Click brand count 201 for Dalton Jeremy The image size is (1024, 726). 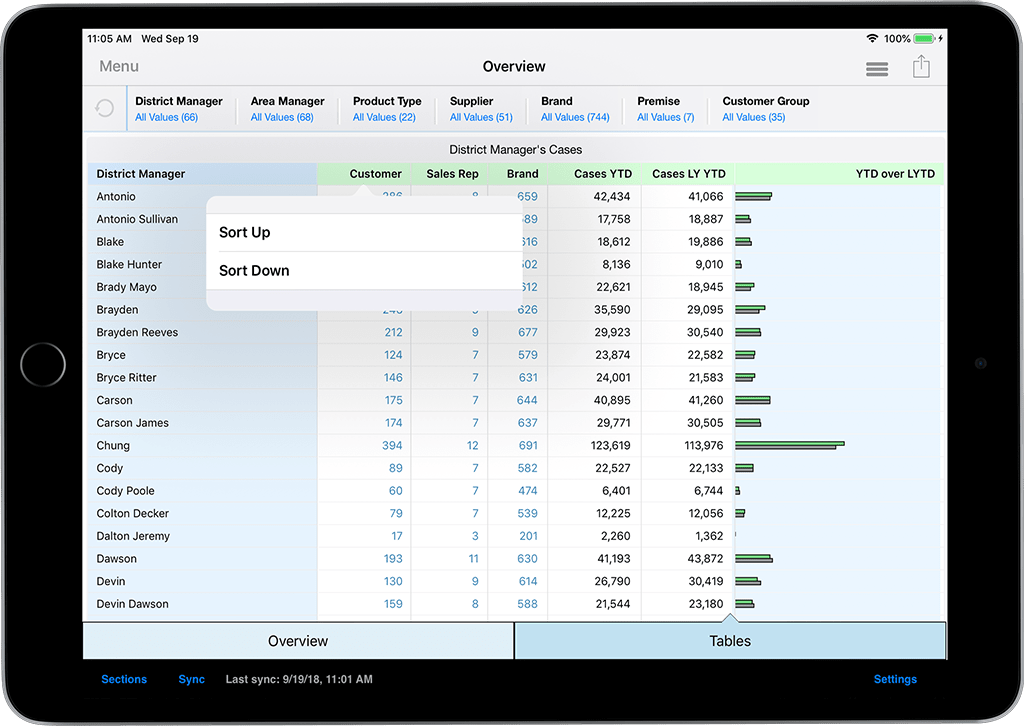[x=528, y=536]
